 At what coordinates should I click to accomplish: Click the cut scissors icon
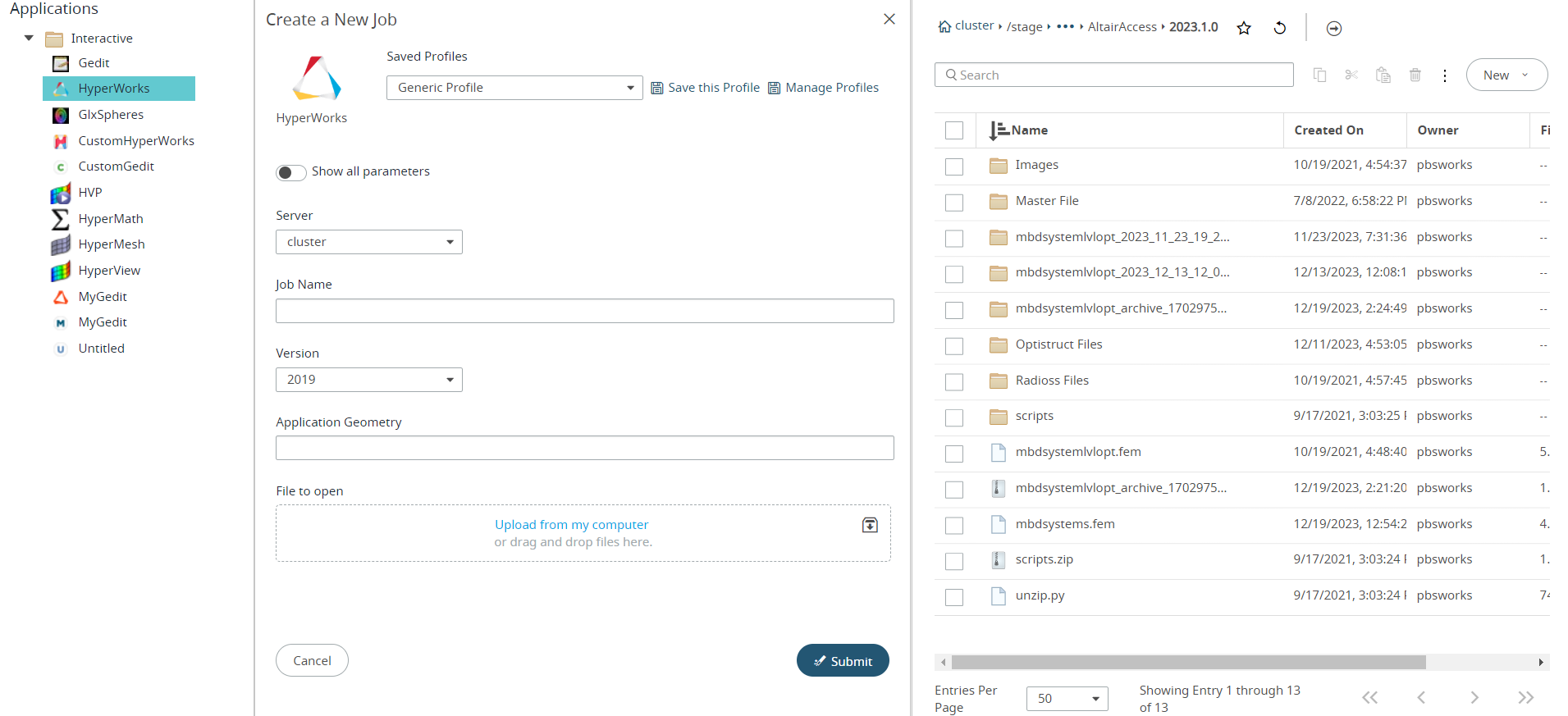[x=1351, y=75]
